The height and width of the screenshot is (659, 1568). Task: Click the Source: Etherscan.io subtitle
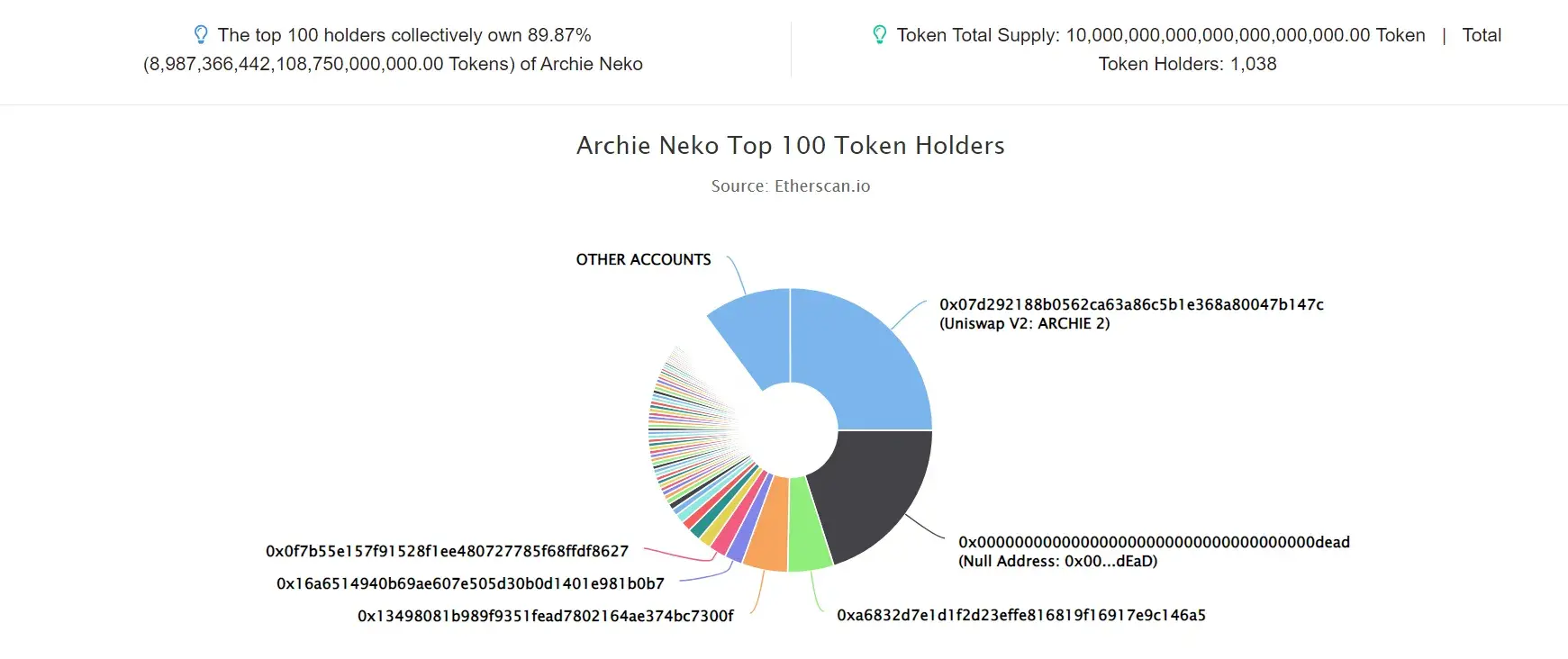[x=791, y=185]
